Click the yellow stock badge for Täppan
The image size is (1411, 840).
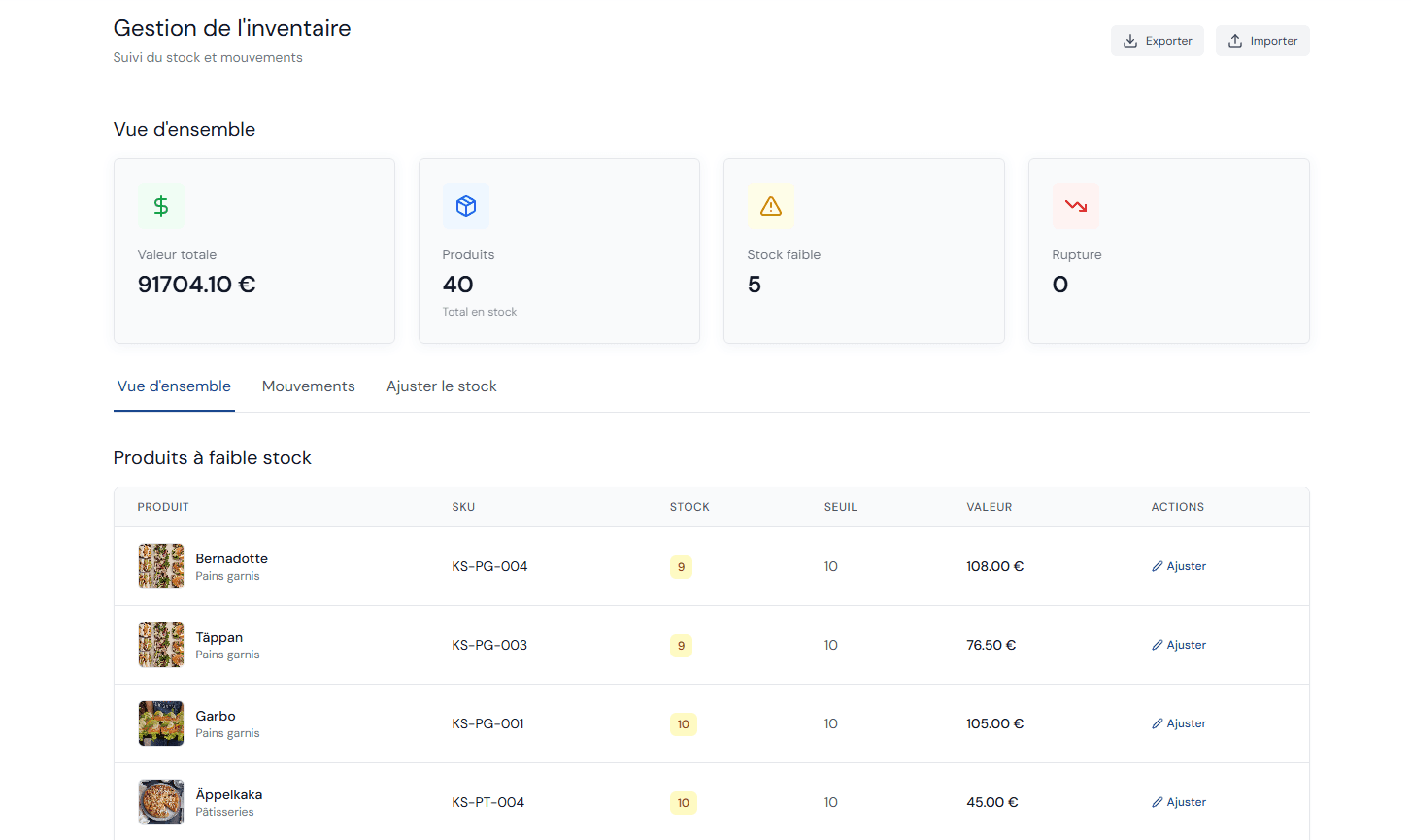(x=681, y=646)
